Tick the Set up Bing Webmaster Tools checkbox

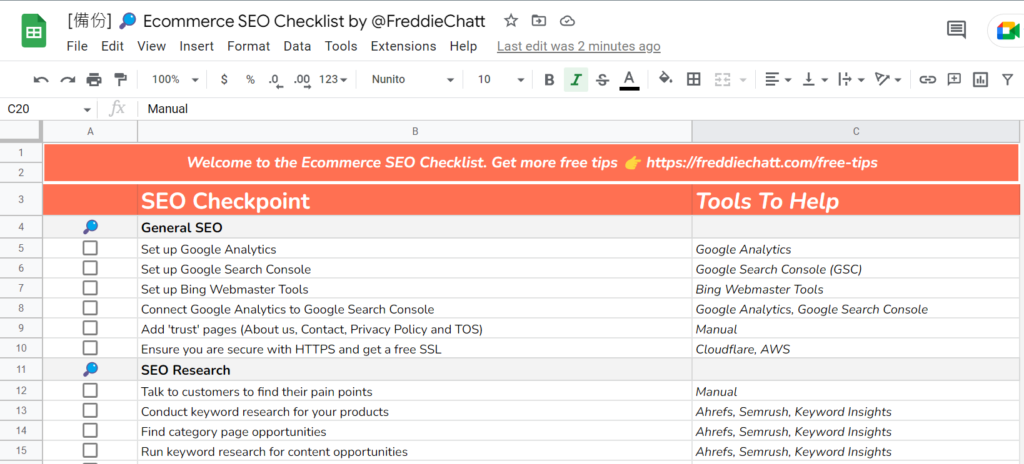pyautogui.click(x=90, y=288)
